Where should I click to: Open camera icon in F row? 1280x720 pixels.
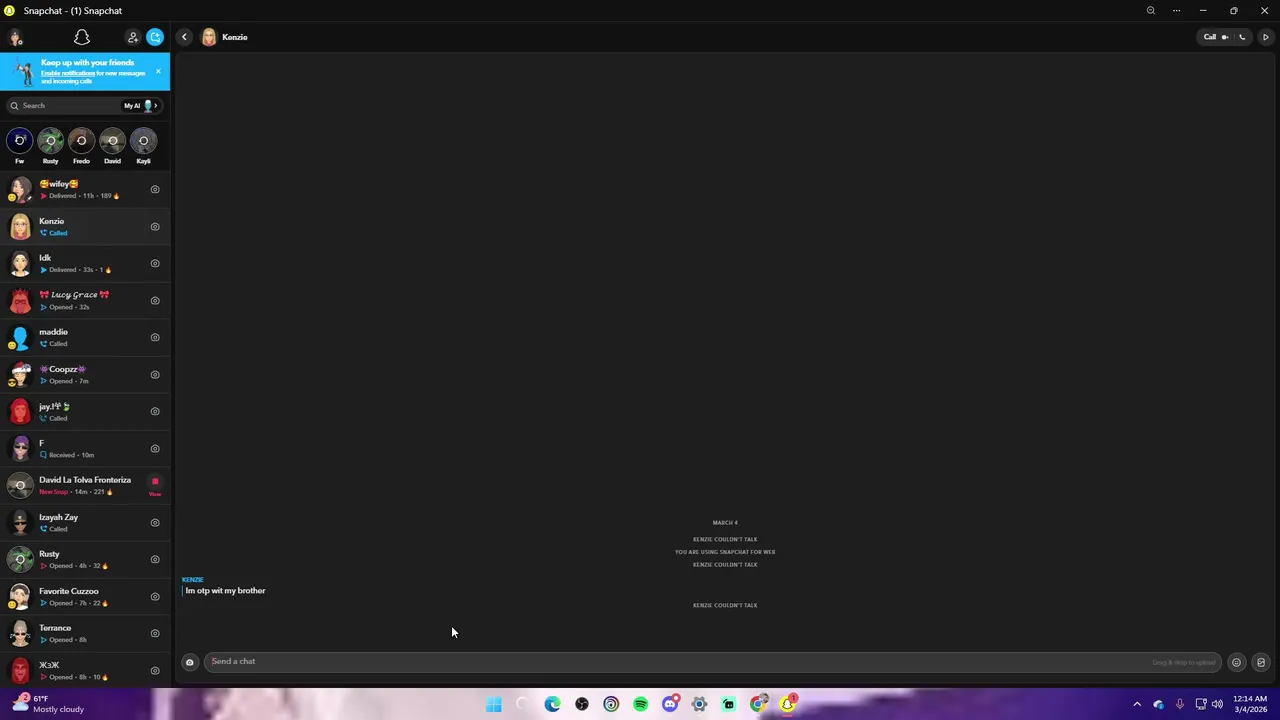coord(155,448)
